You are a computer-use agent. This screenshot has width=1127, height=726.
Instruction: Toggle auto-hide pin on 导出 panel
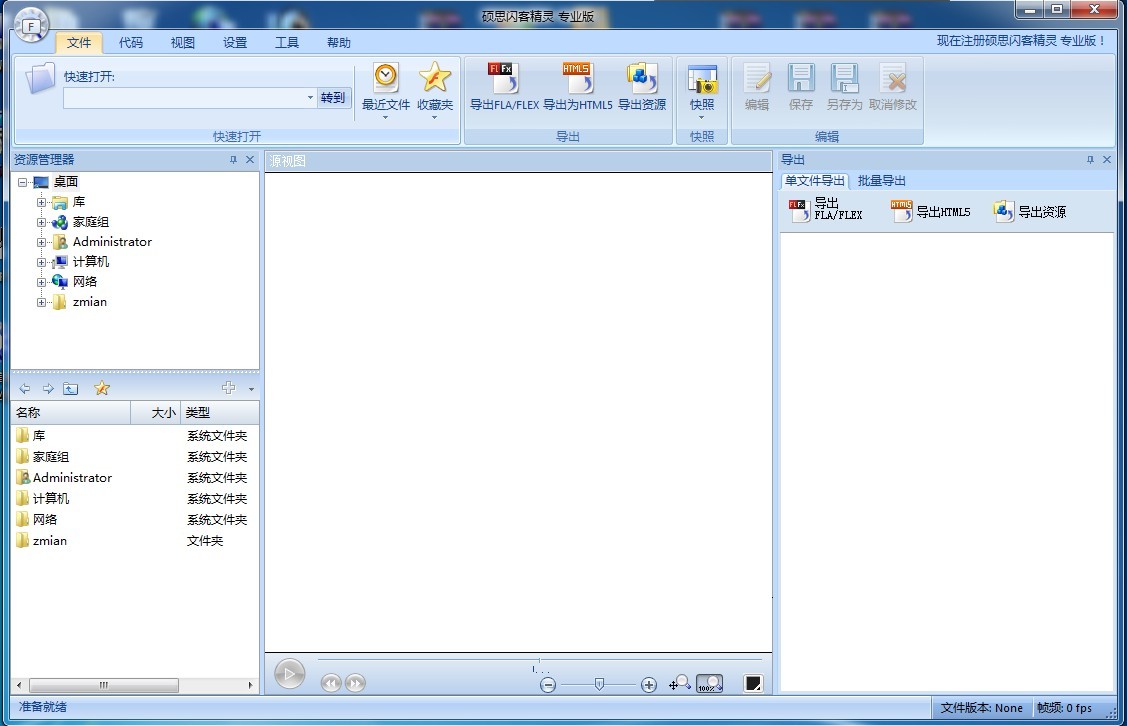coord(1090,160)
